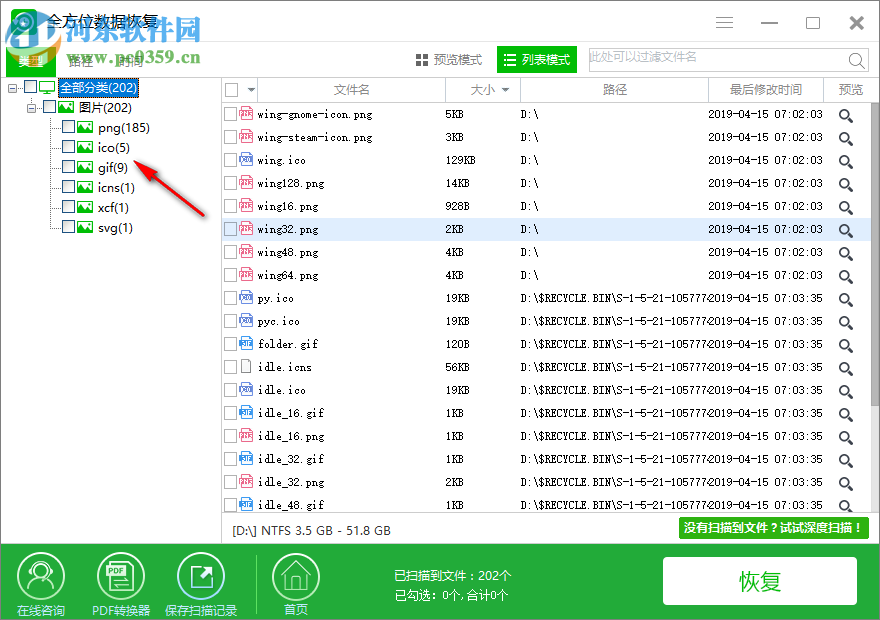Tick the gif(9) category checkbox
Image resolution: width=880 pixels, height=620 pixels.
coord(70,167)
